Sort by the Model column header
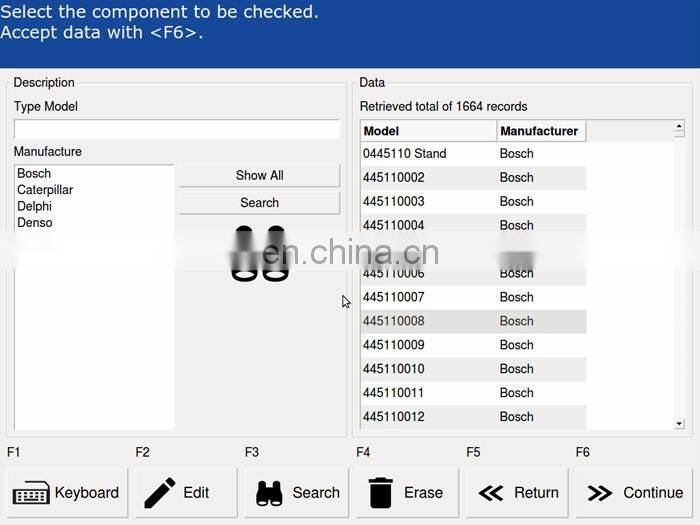 click(x=428, y=131)
